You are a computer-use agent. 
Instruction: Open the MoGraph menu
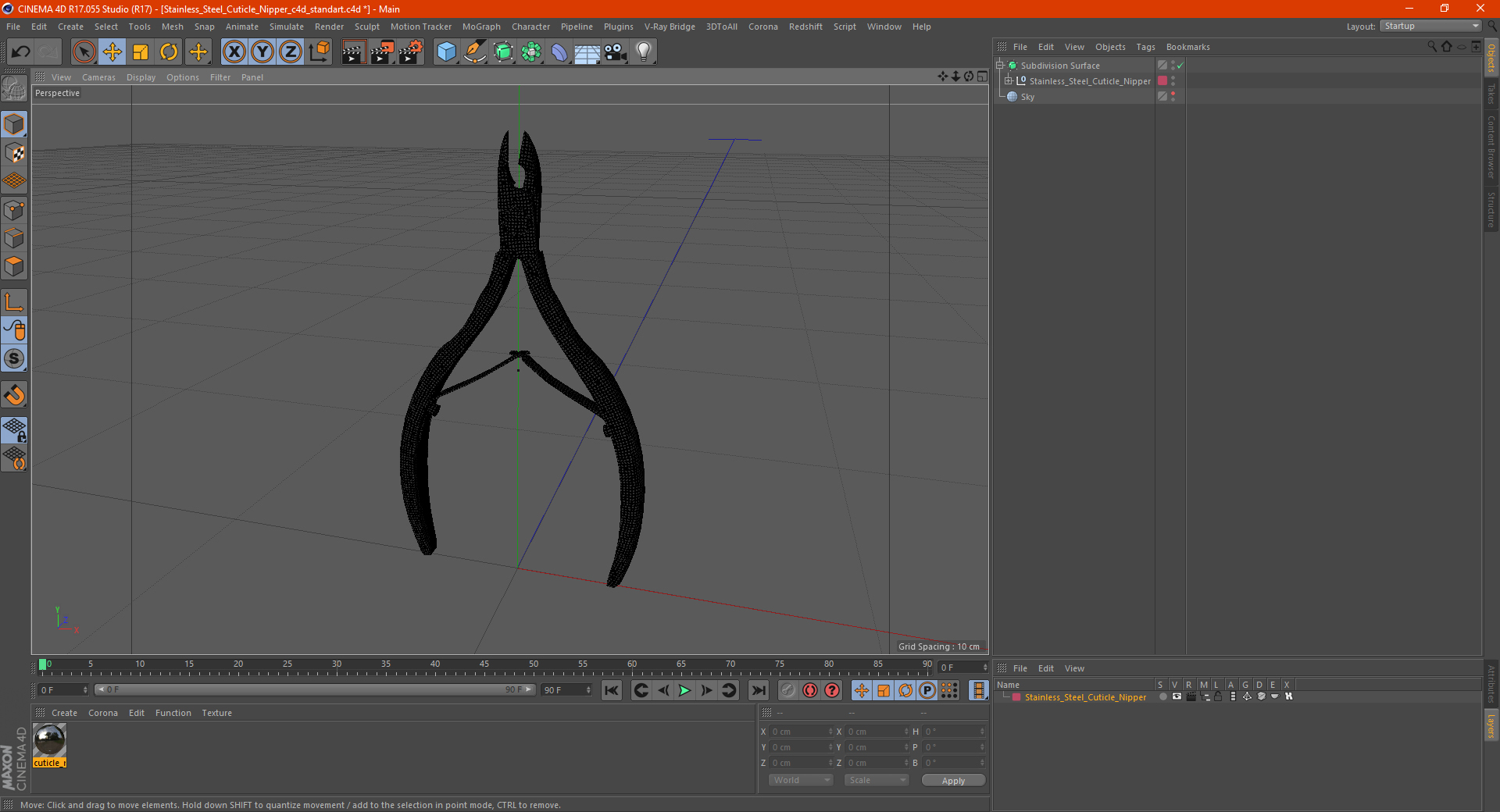point(481,27)
